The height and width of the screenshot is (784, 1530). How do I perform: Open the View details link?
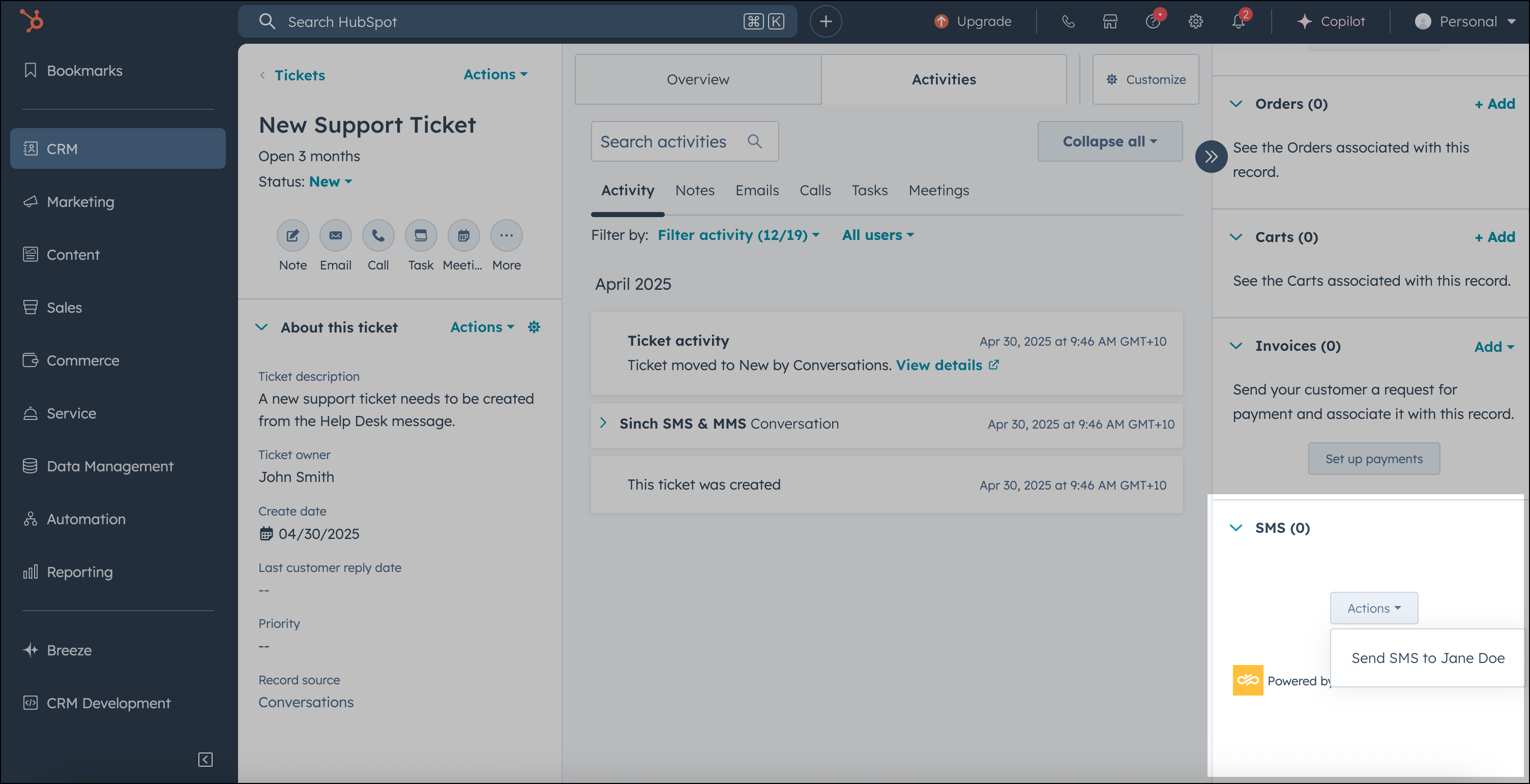point(938,365)
